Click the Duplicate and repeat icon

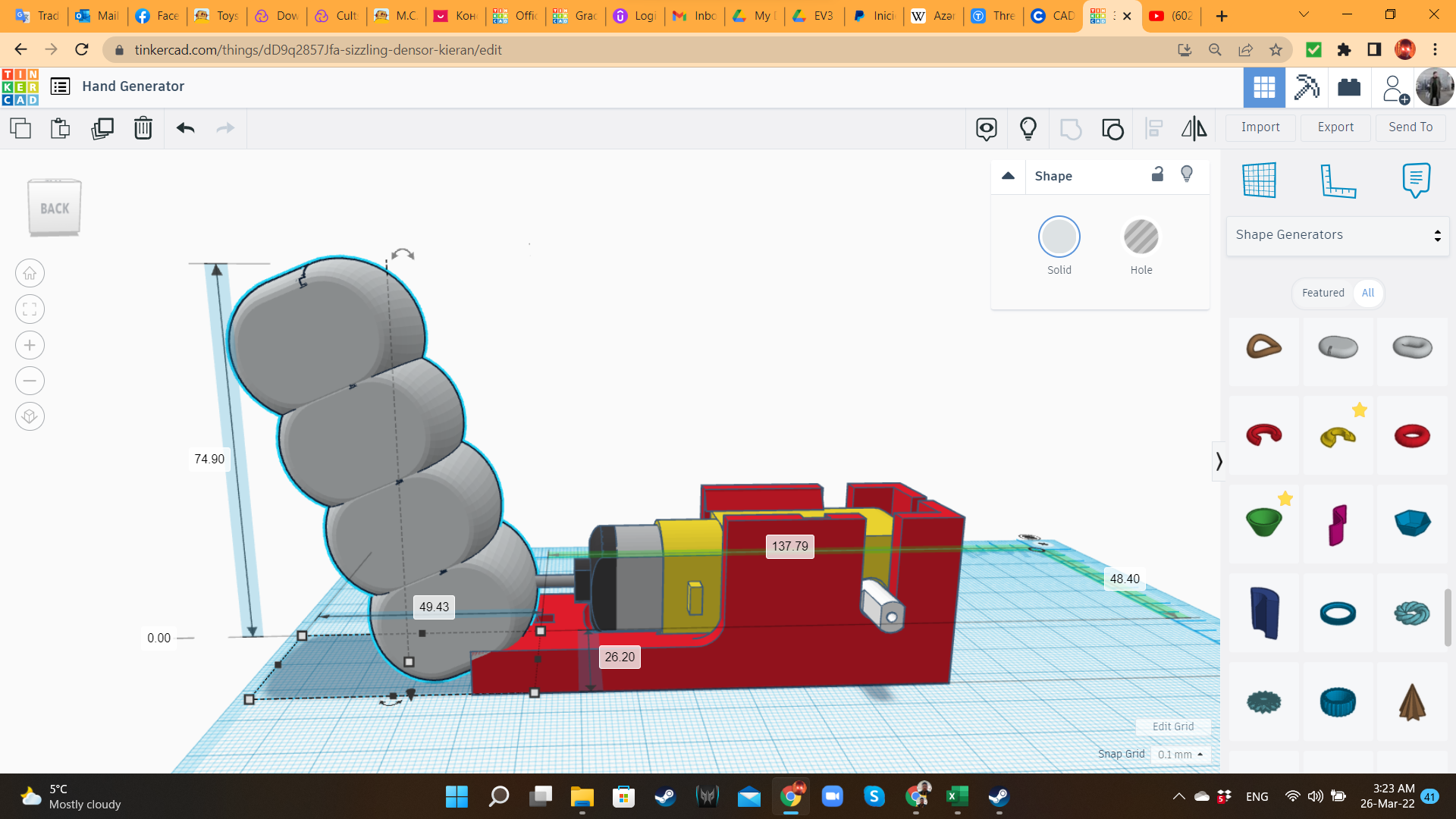pos(102,128)
